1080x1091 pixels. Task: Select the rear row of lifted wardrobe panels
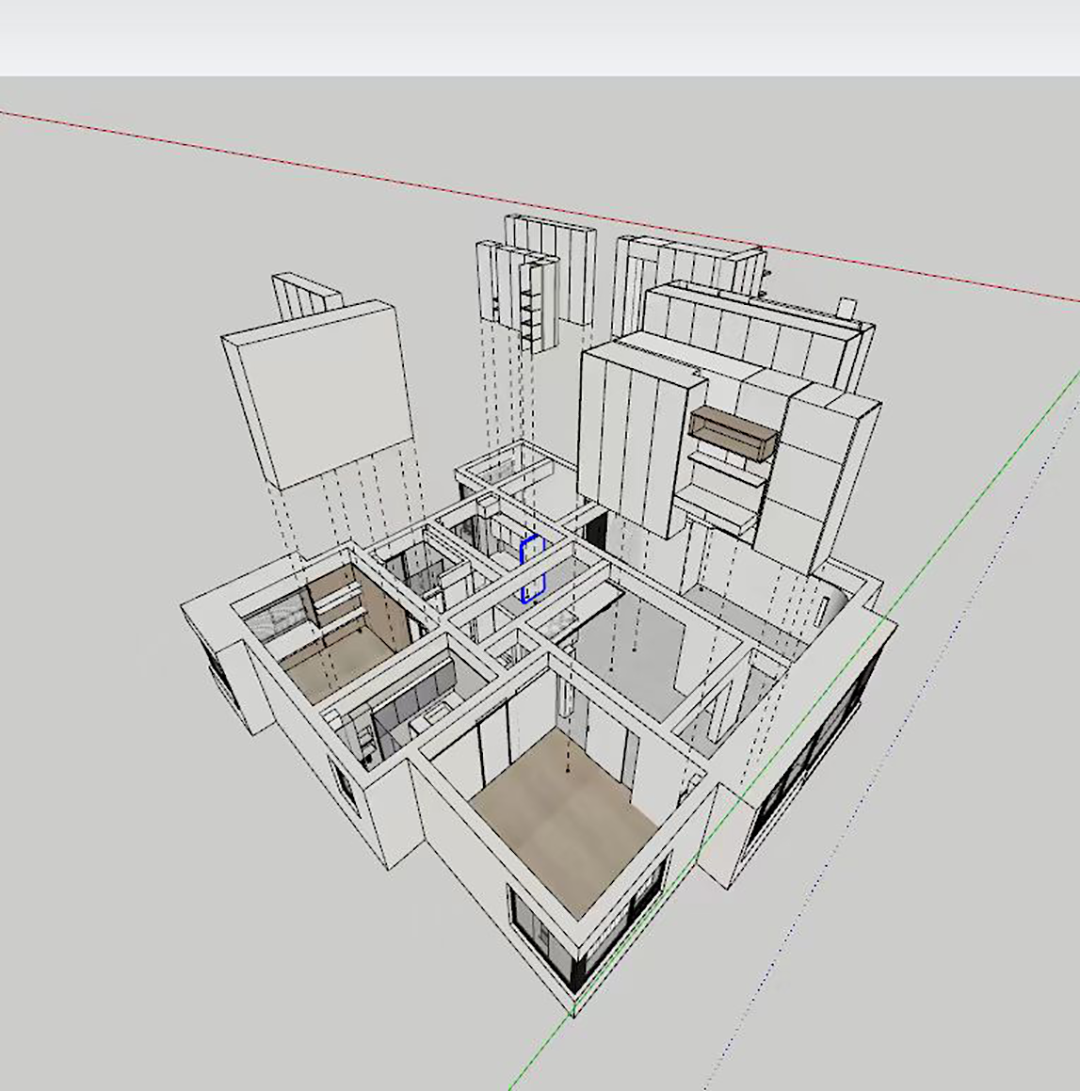(x=750, y=330)
